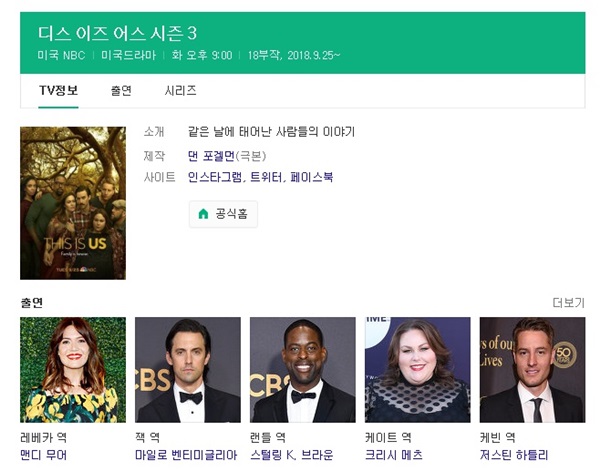This screenshot has height=471, width=600.
Task: Click the 랜들 역 role label
Action: pyautogui.click(x=267, y=437)
